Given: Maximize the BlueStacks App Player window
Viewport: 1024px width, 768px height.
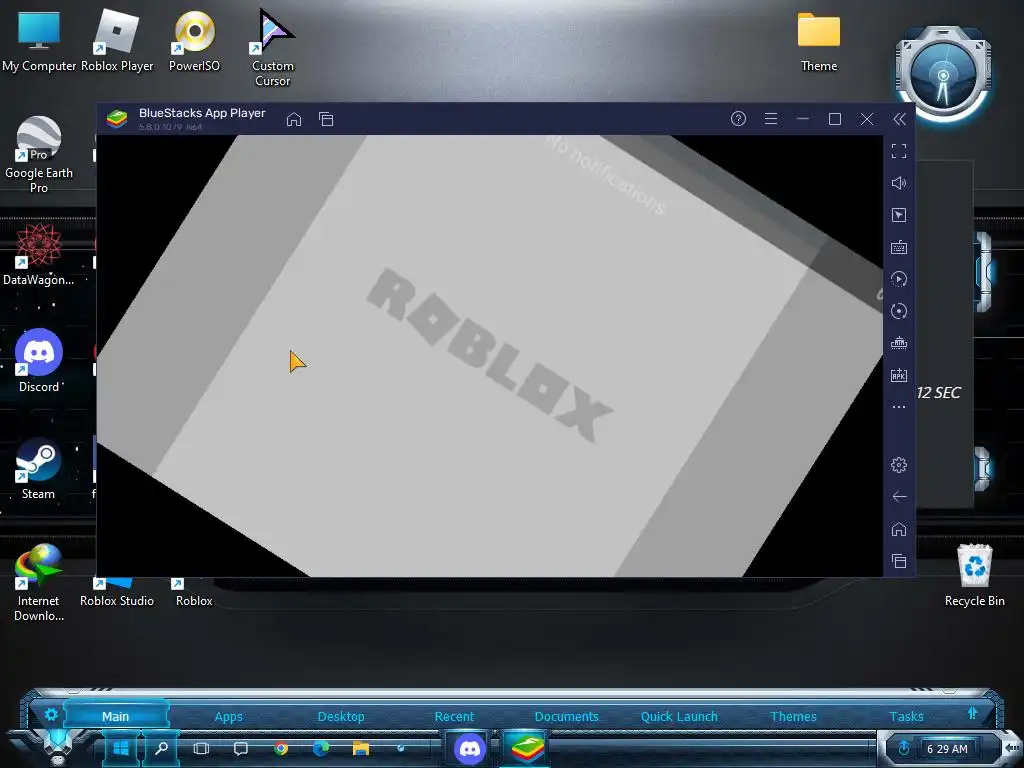Looking at the screenshot, I should (835, 119).
